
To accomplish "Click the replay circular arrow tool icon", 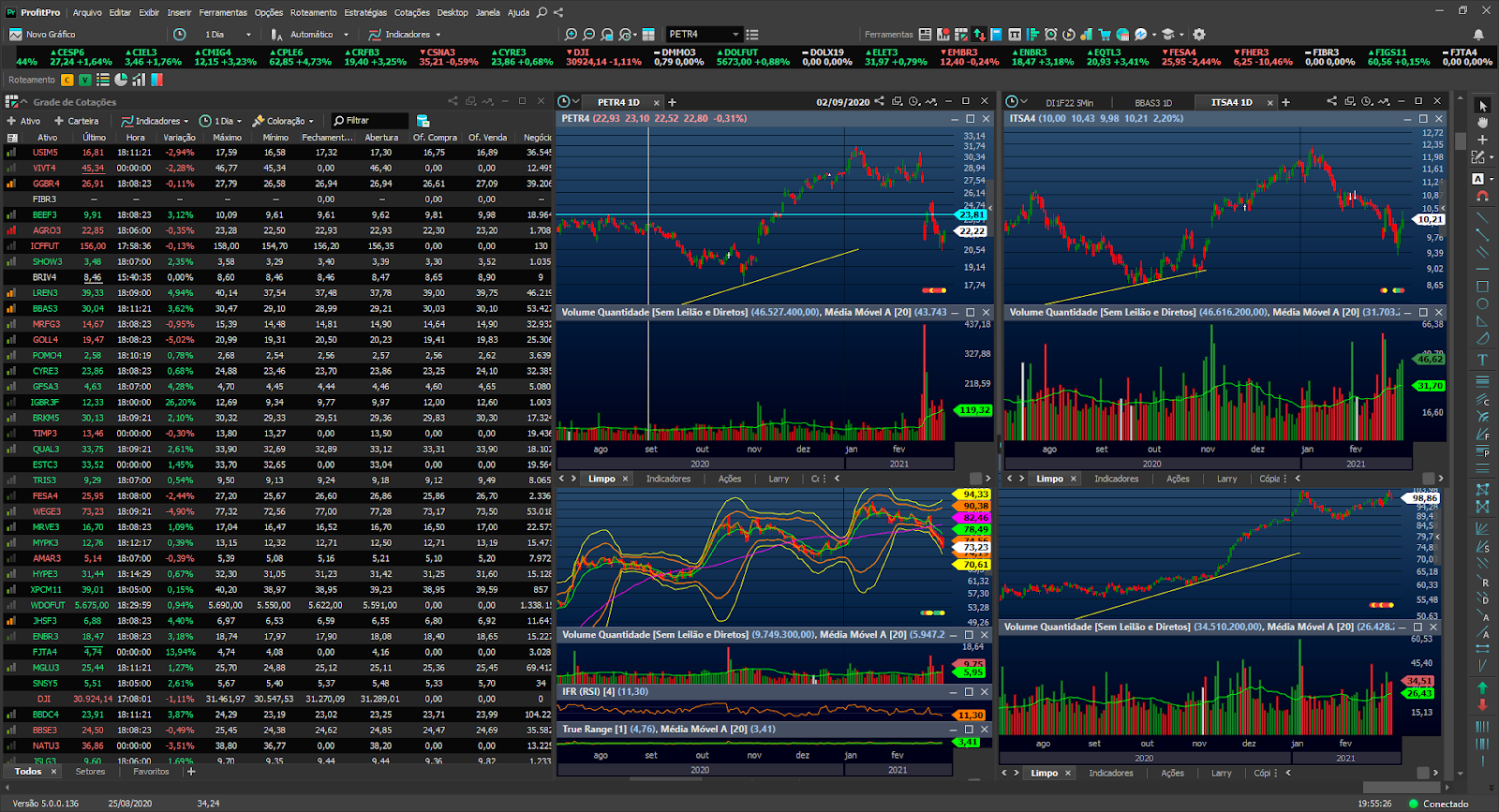I will tap(1069, 35).
